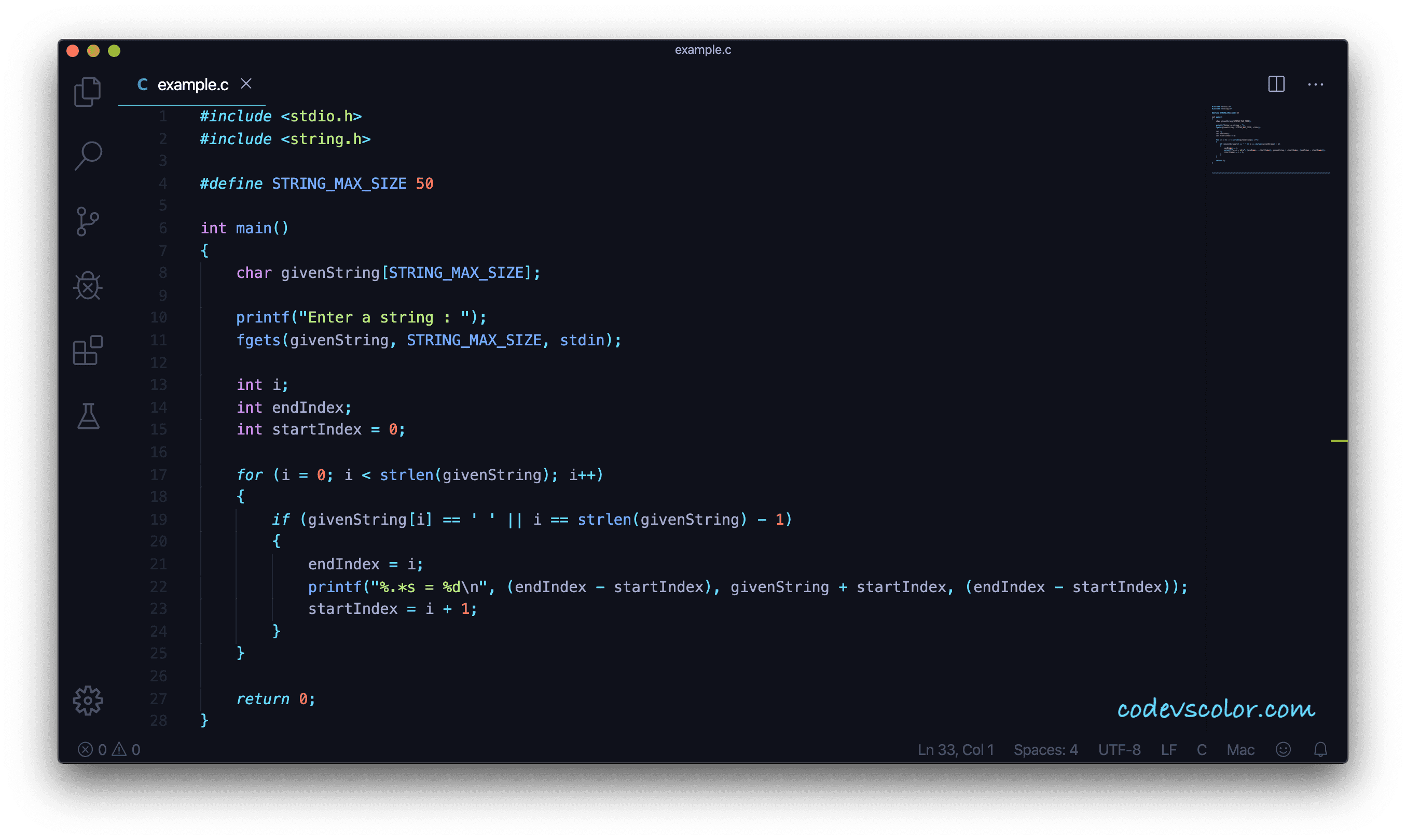Screen dimensions: 1406x840
Task: Select encoding via UTF-8 status item
Action: pyautogui.click(x=1119, y=749)
